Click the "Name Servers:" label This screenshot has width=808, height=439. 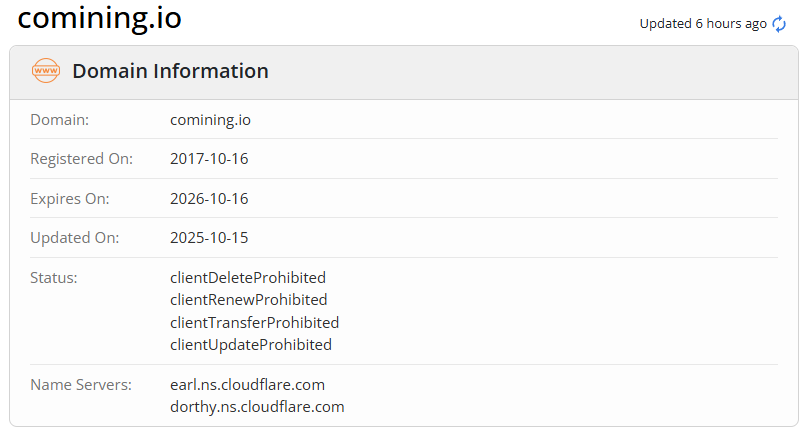click(x=81, y=384)
